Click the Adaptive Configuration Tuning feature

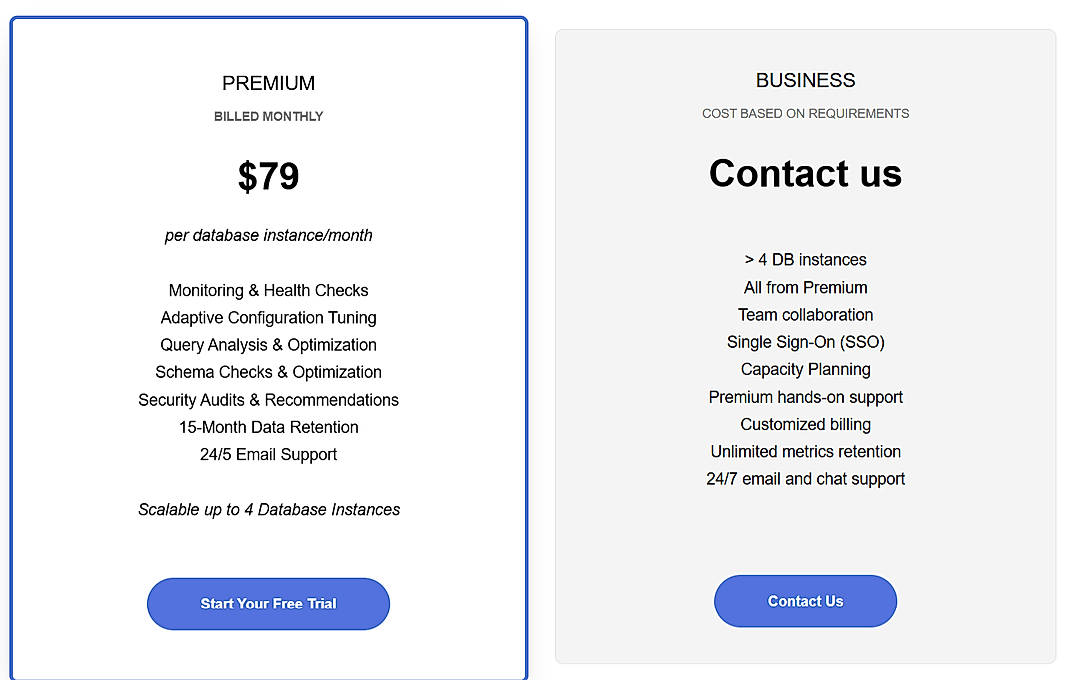pyautogui.click(x=268, y=317)
